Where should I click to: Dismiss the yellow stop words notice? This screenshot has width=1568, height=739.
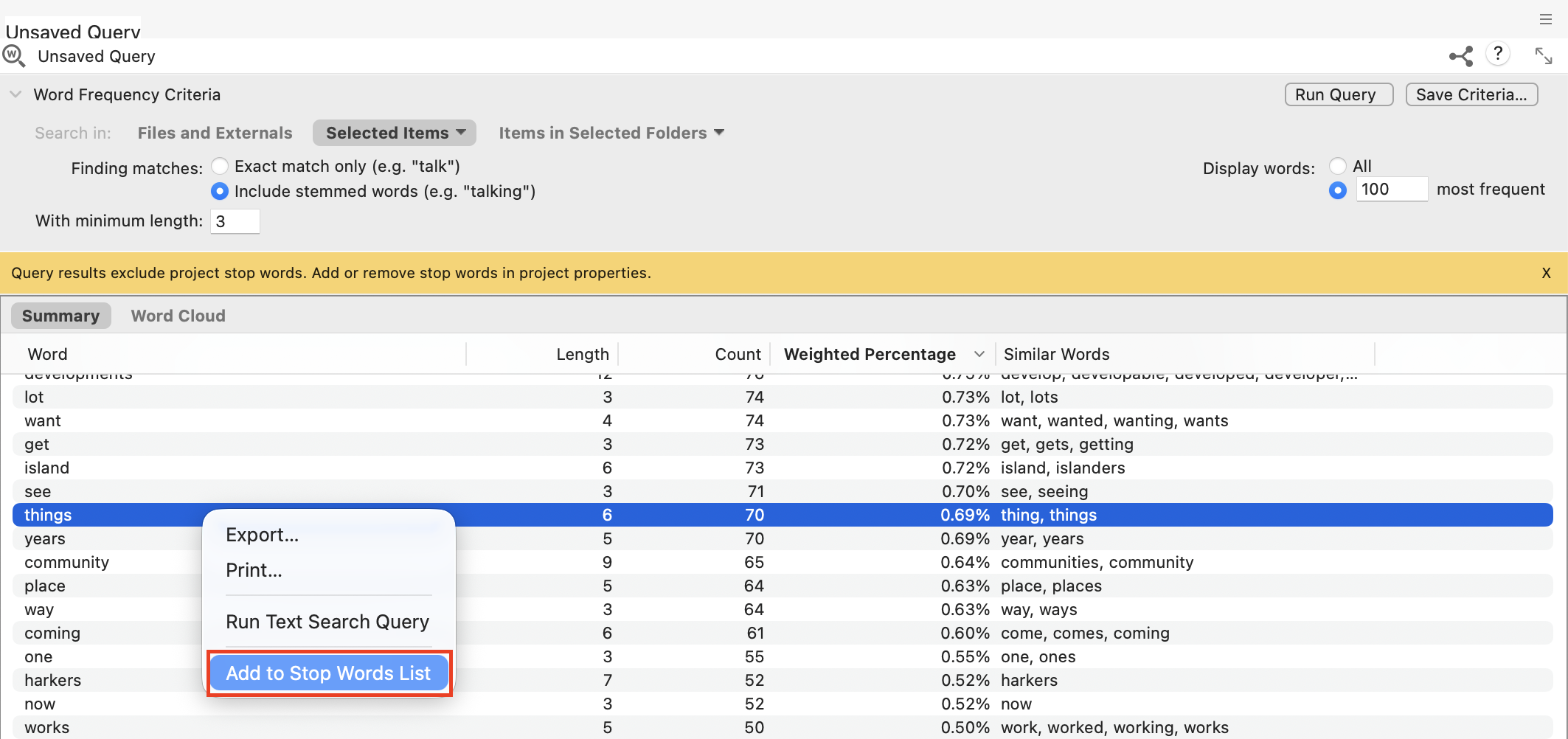[x=1546, y=273]
